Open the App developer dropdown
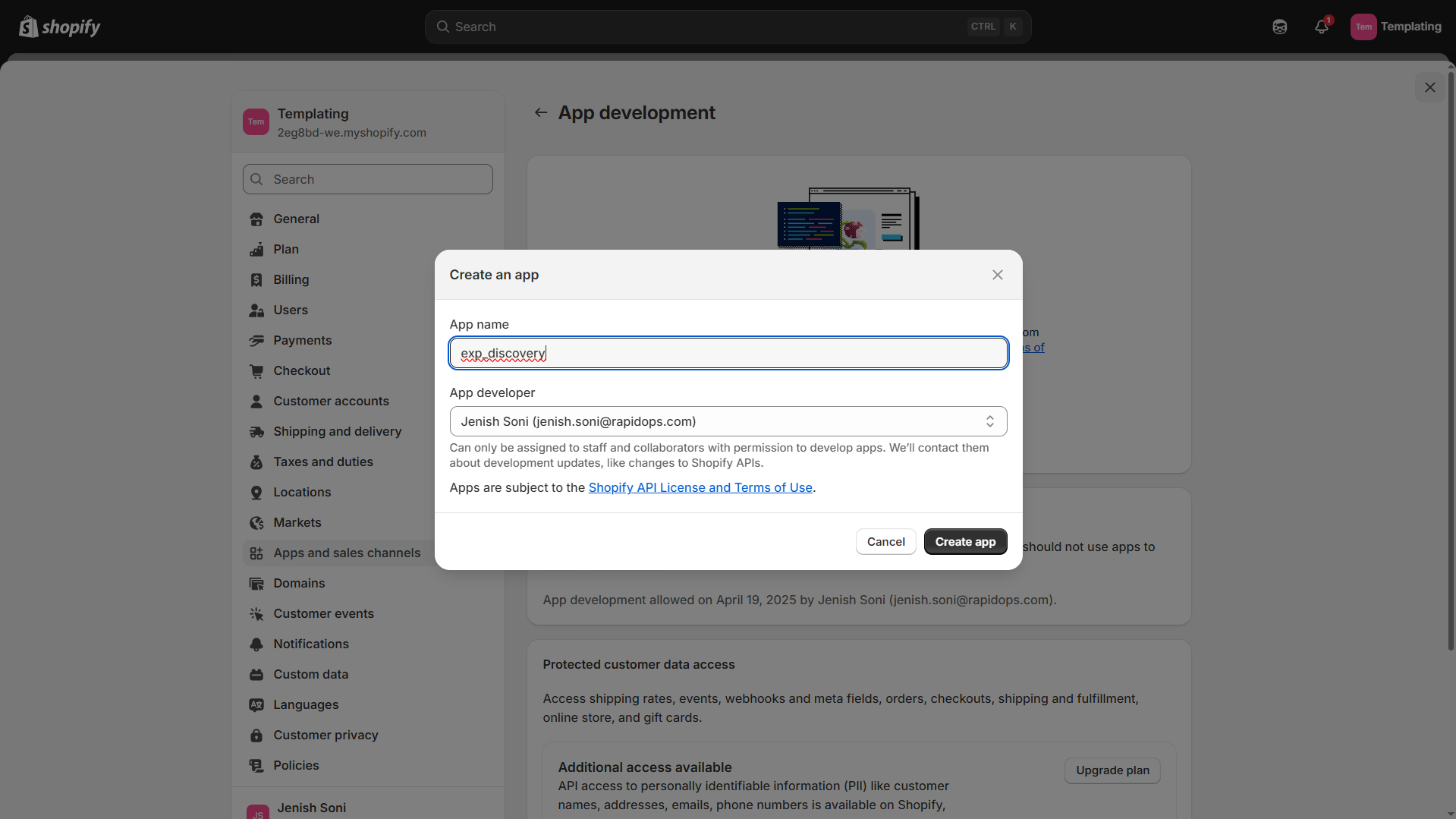The width and height of the screenshot is (1456, 819). point(728,421)
